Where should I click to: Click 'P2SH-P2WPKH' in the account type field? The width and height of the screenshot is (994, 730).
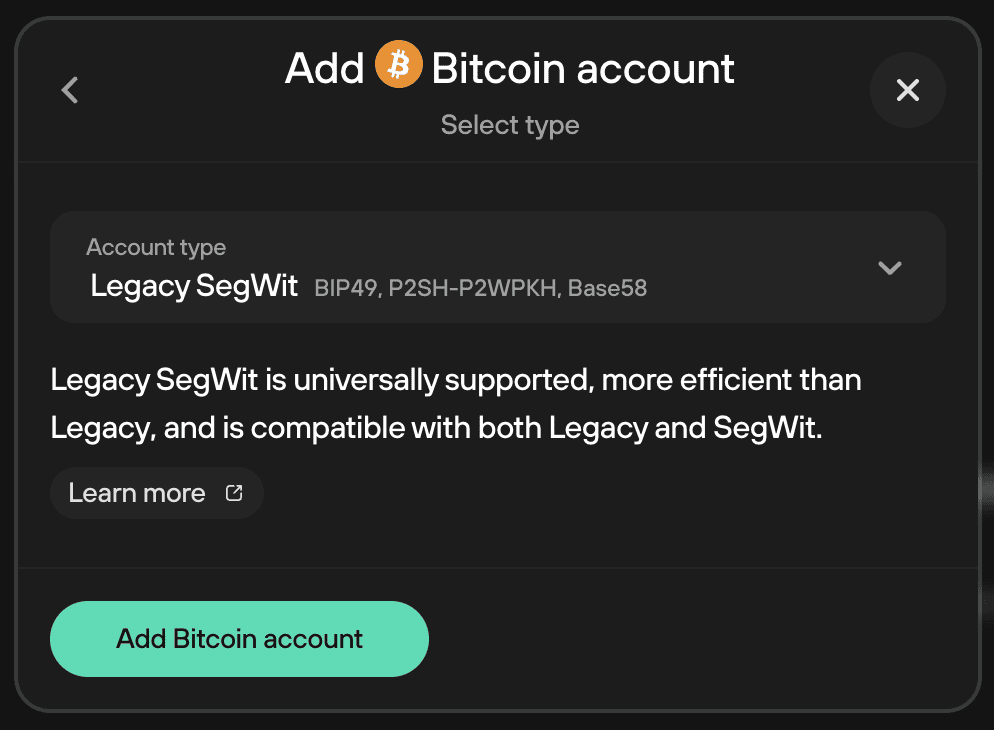474,288
